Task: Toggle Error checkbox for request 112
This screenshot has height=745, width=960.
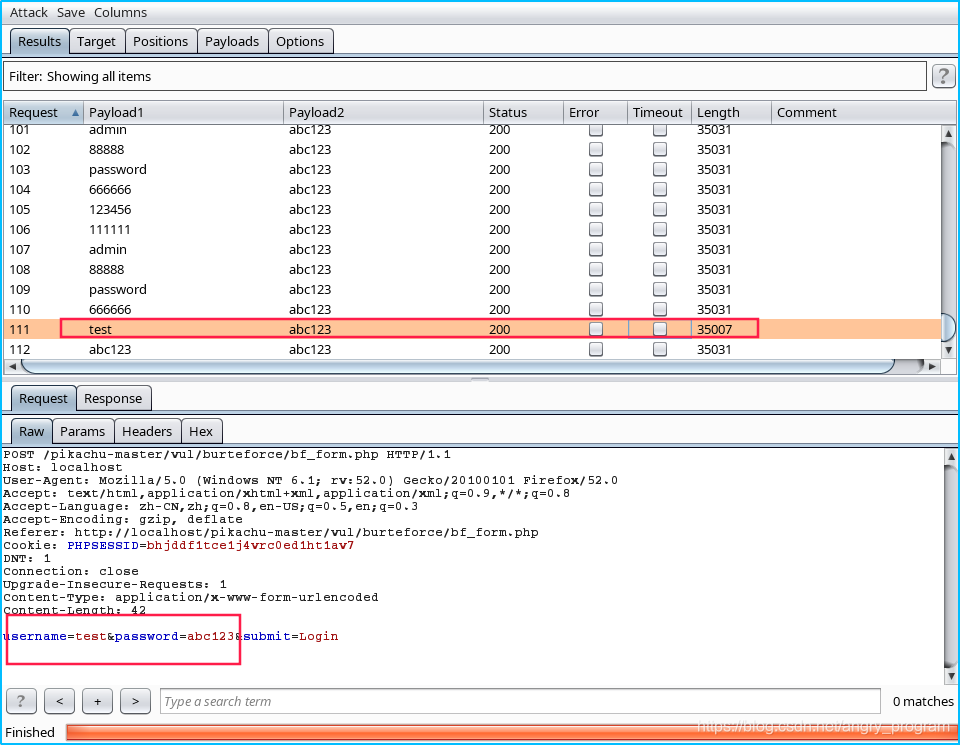Action: (596, 350)
